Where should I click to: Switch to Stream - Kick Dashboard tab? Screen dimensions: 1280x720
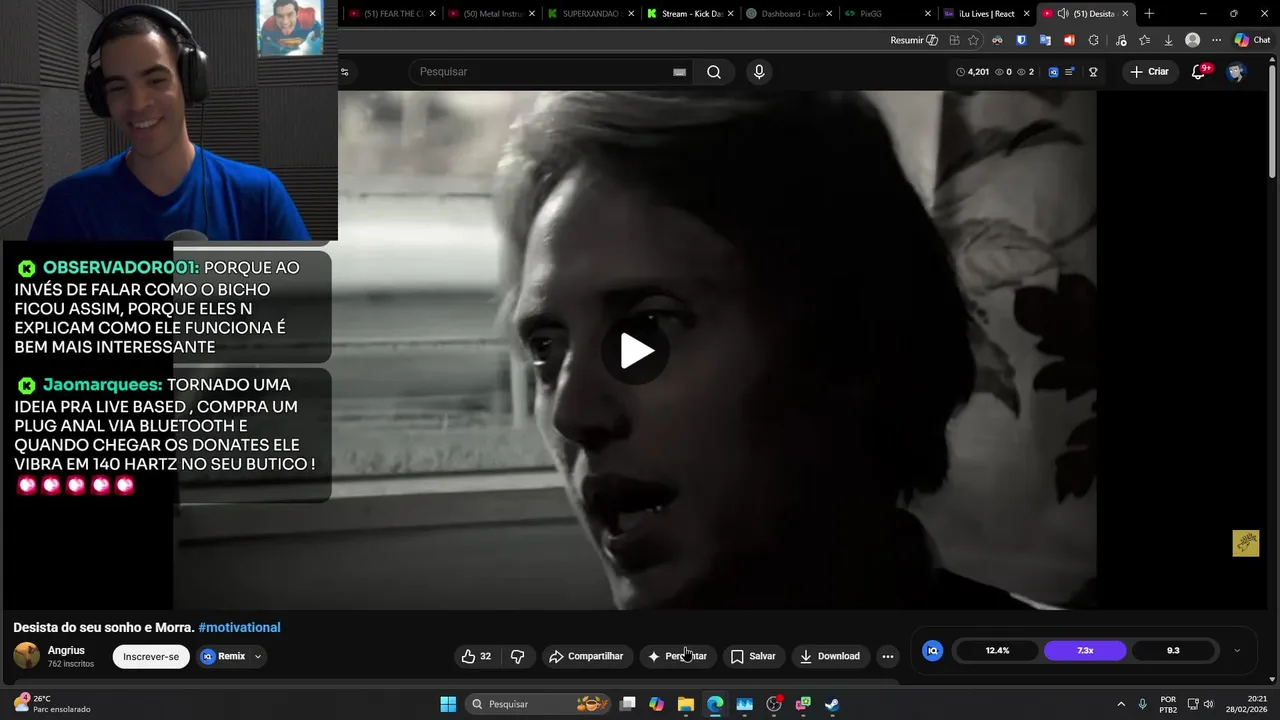pyautogui.click(x=690, y=14)
